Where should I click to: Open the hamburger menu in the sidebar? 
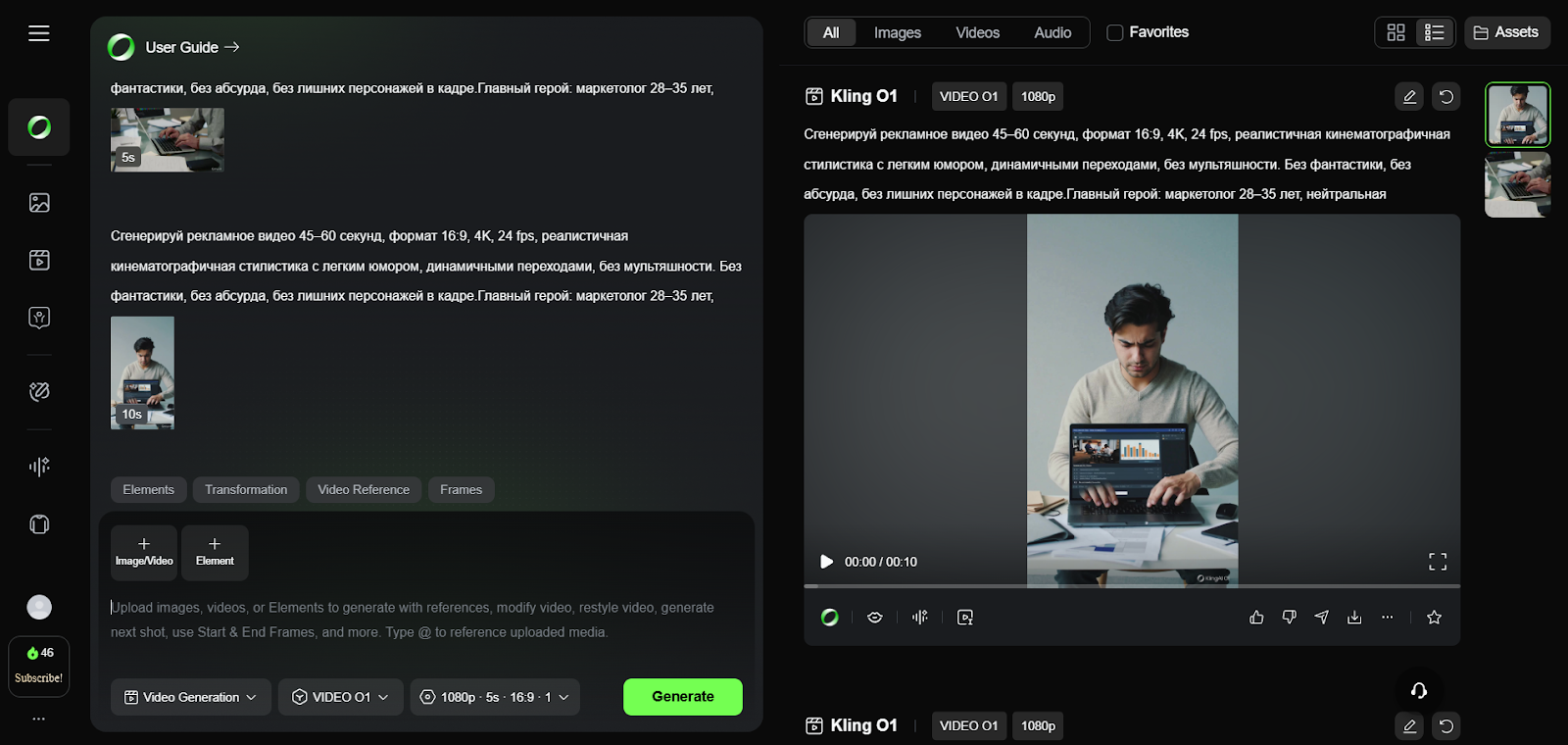(39, 33)
